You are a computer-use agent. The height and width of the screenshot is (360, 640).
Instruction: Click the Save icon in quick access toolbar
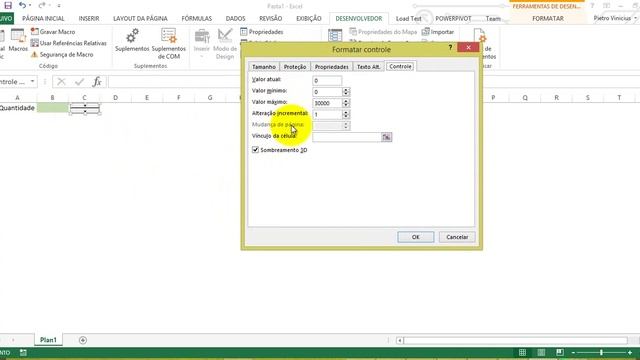8,5
